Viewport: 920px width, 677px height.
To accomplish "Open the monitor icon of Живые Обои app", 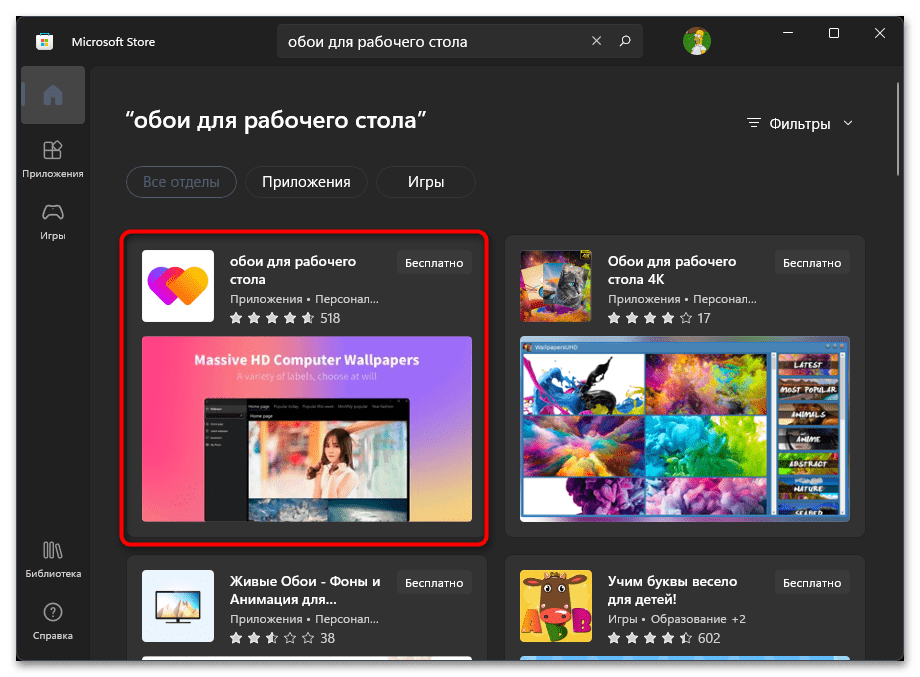I will point(178,605).
